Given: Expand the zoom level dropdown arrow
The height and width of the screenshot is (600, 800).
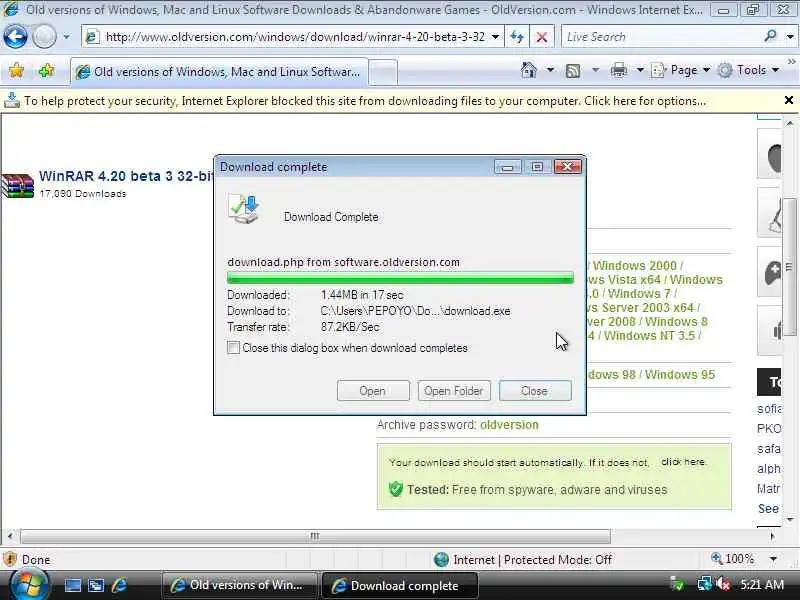Looking at the screenshot, I should coord(773,559).
